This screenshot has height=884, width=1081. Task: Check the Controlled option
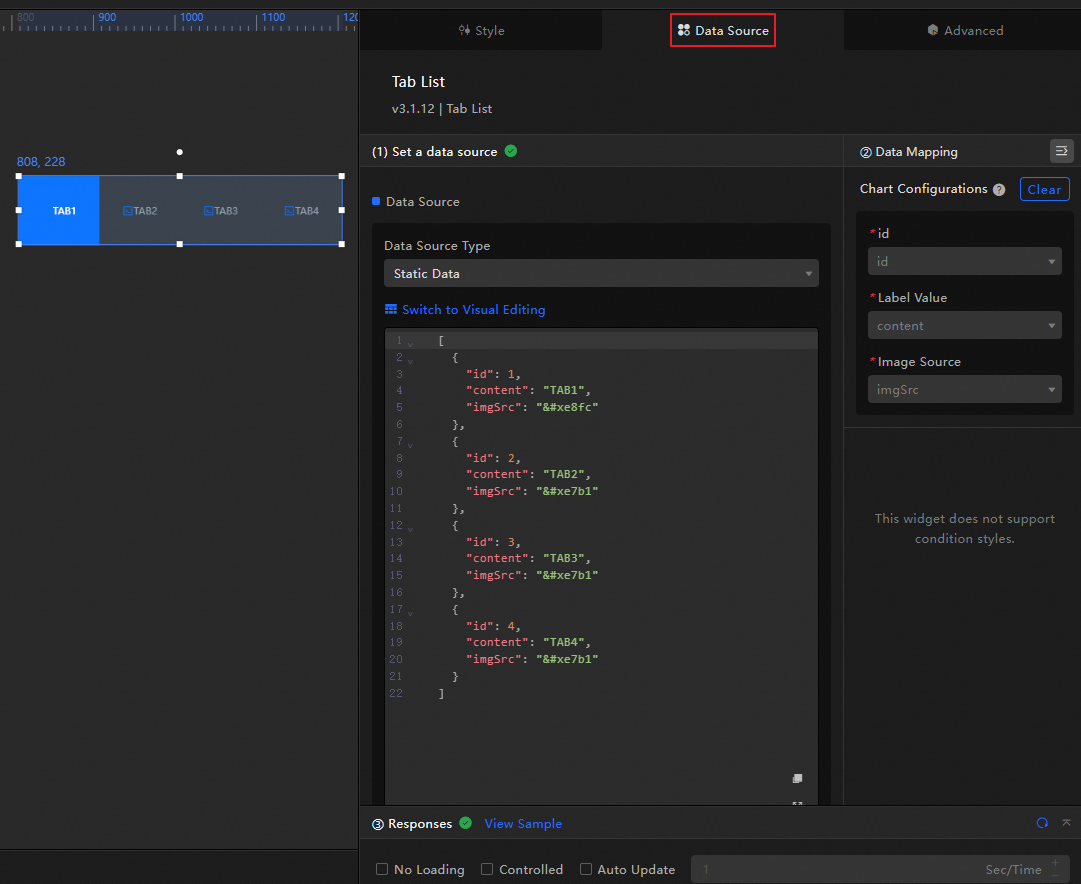[487, 869]
